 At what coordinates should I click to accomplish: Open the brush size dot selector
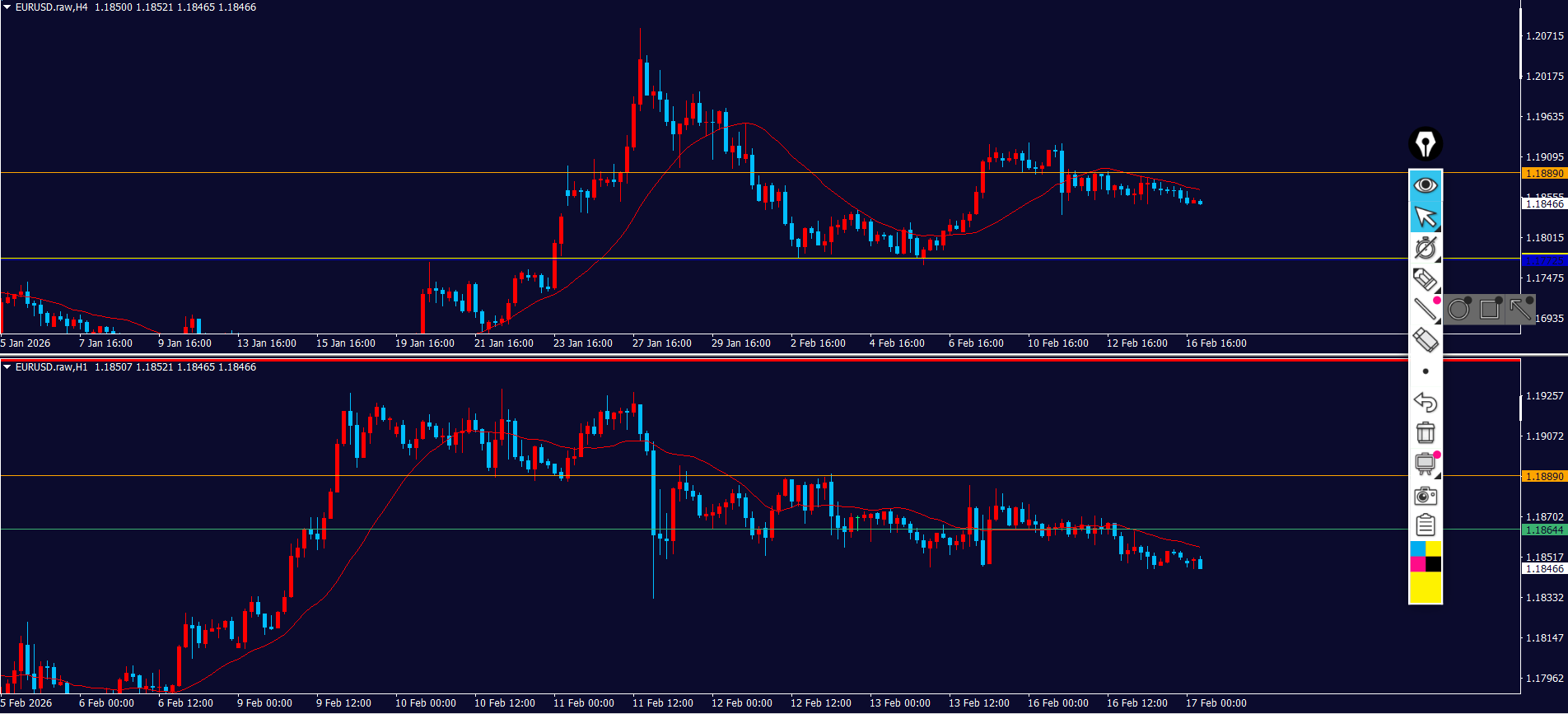tap(1426, 371)
